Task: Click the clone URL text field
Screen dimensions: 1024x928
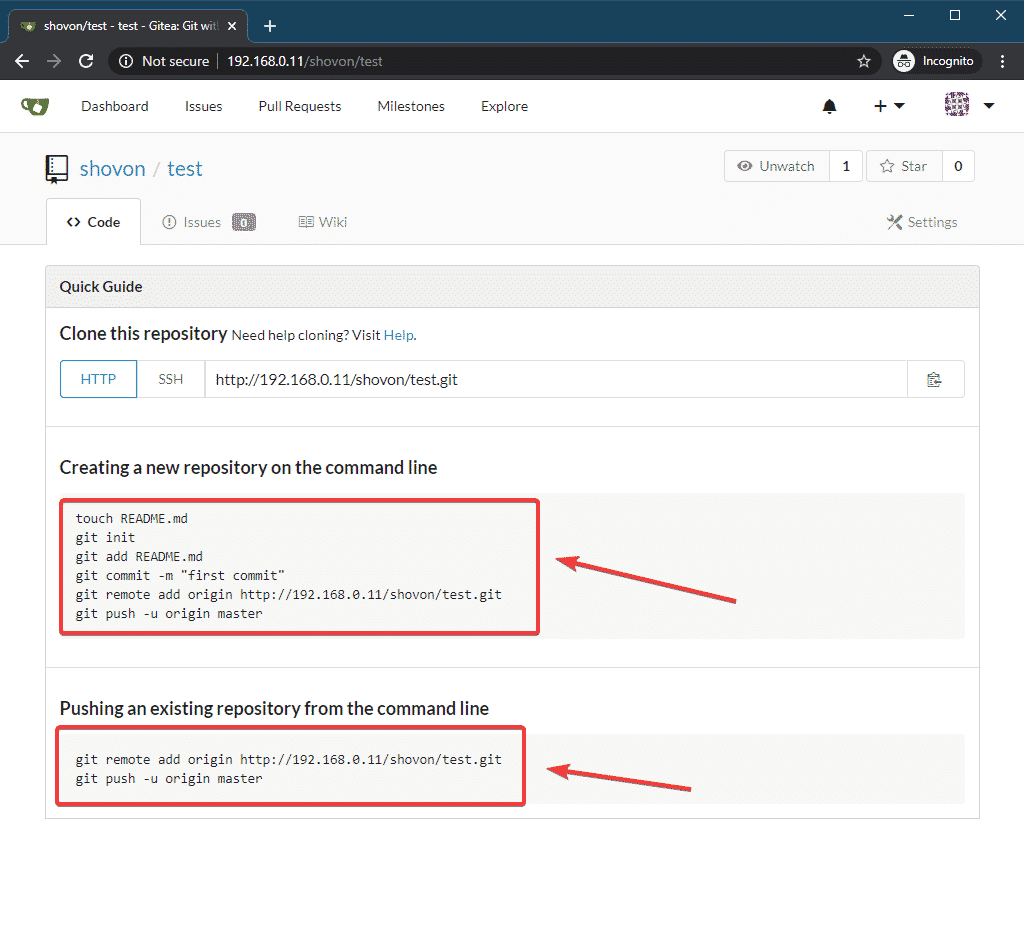Action: (x=555, y=379)
